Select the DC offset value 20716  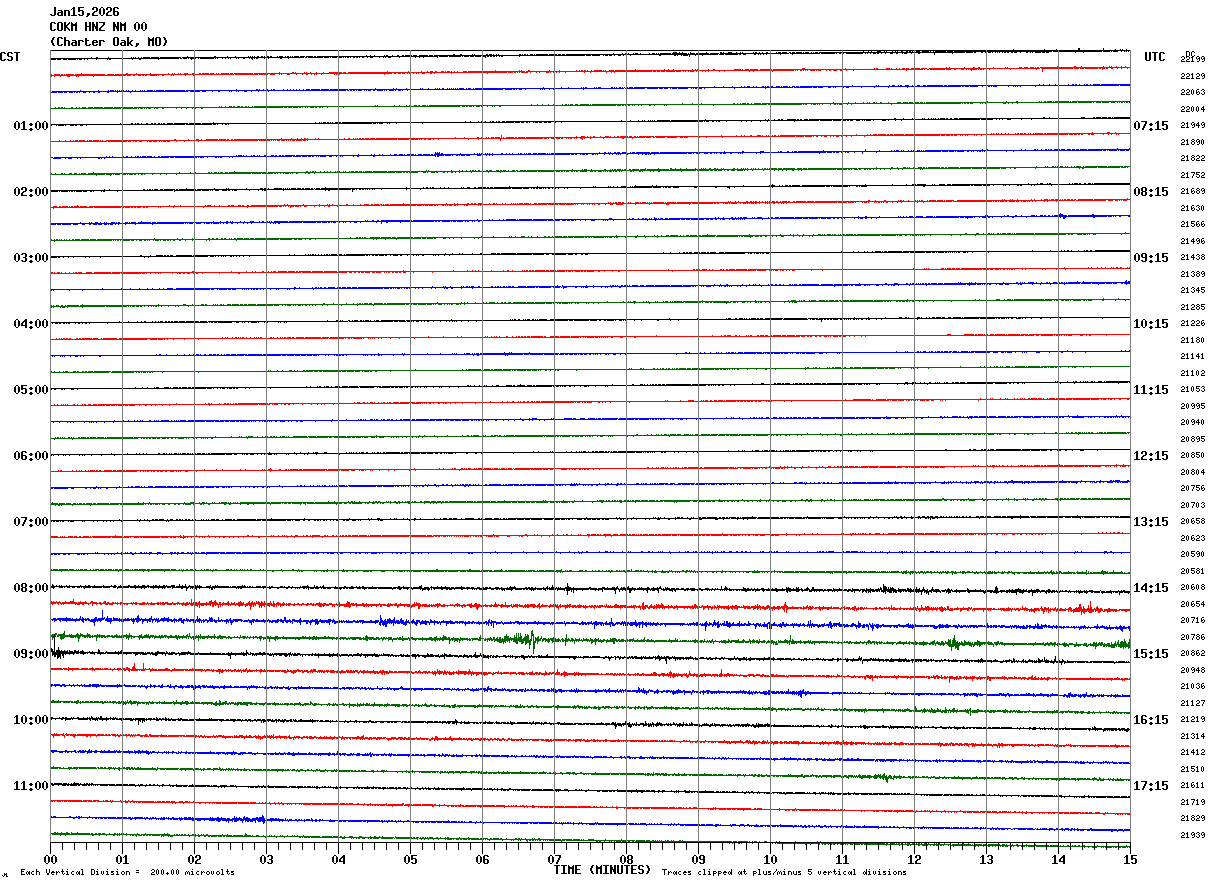tap(1193, 620)
